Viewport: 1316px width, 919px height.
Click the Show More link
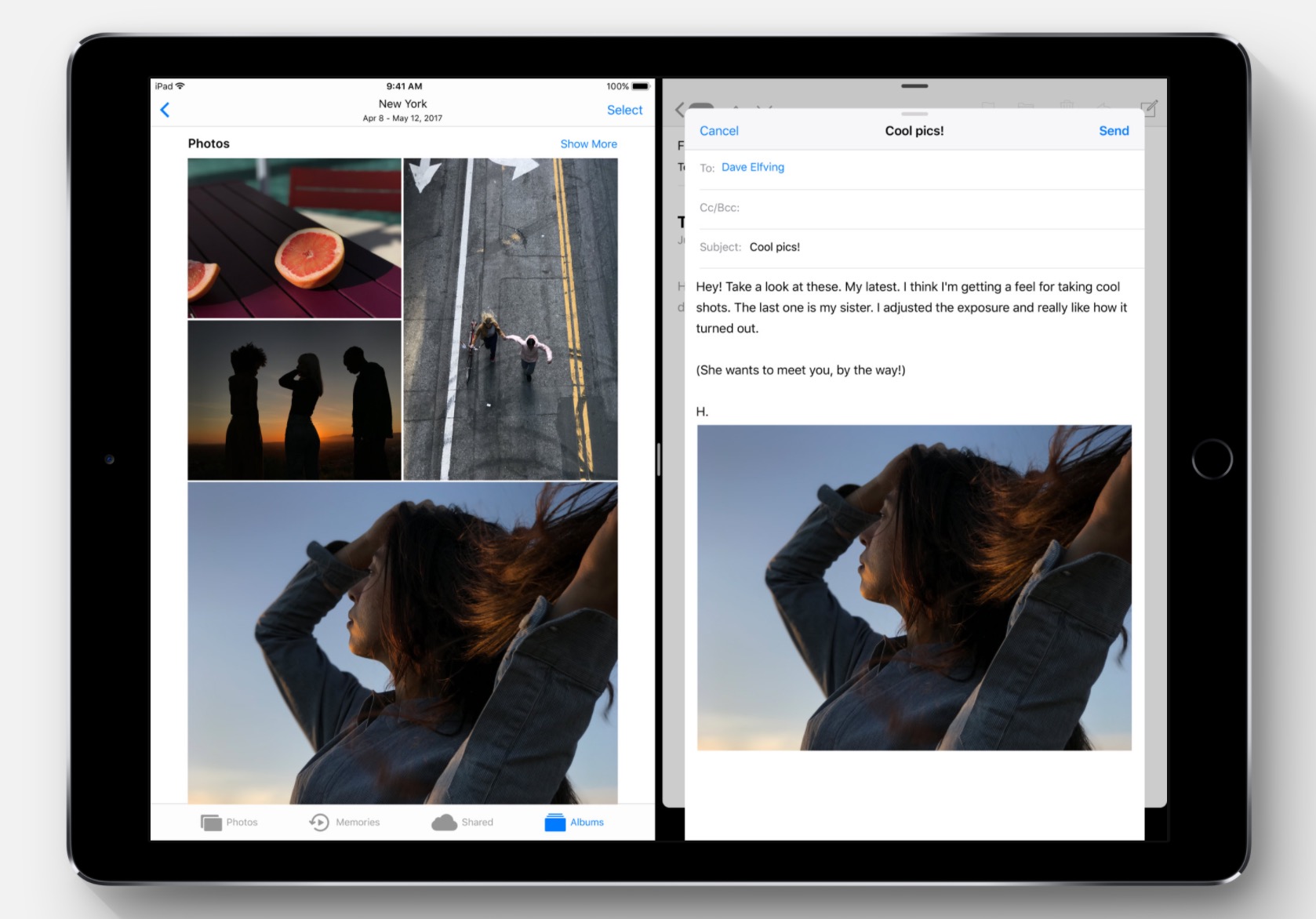click(x=588, y=143)
